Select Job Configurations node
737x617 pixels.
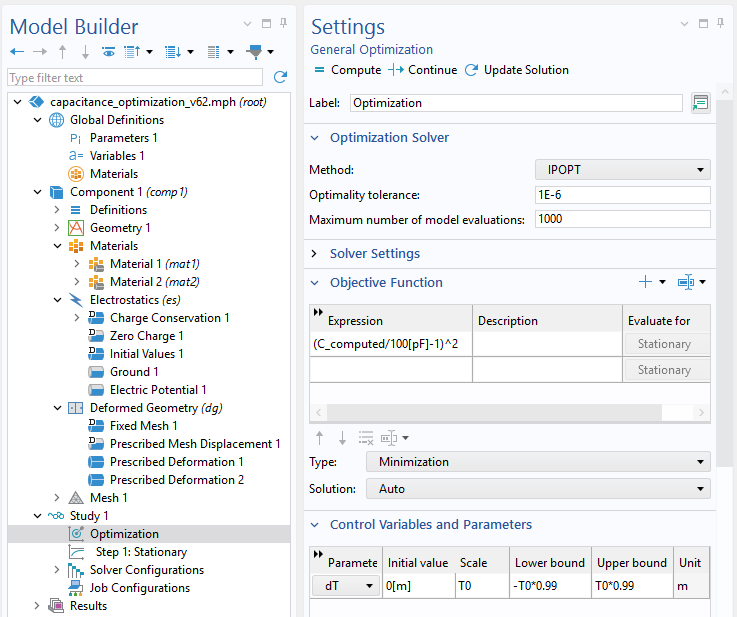[x=140, y=588]
